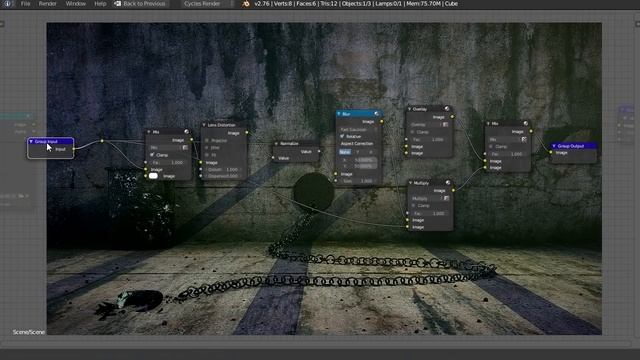Open white color swatch in Mix node
The width and height of the screenshot is (640, 360).
[x=153, y=176]
